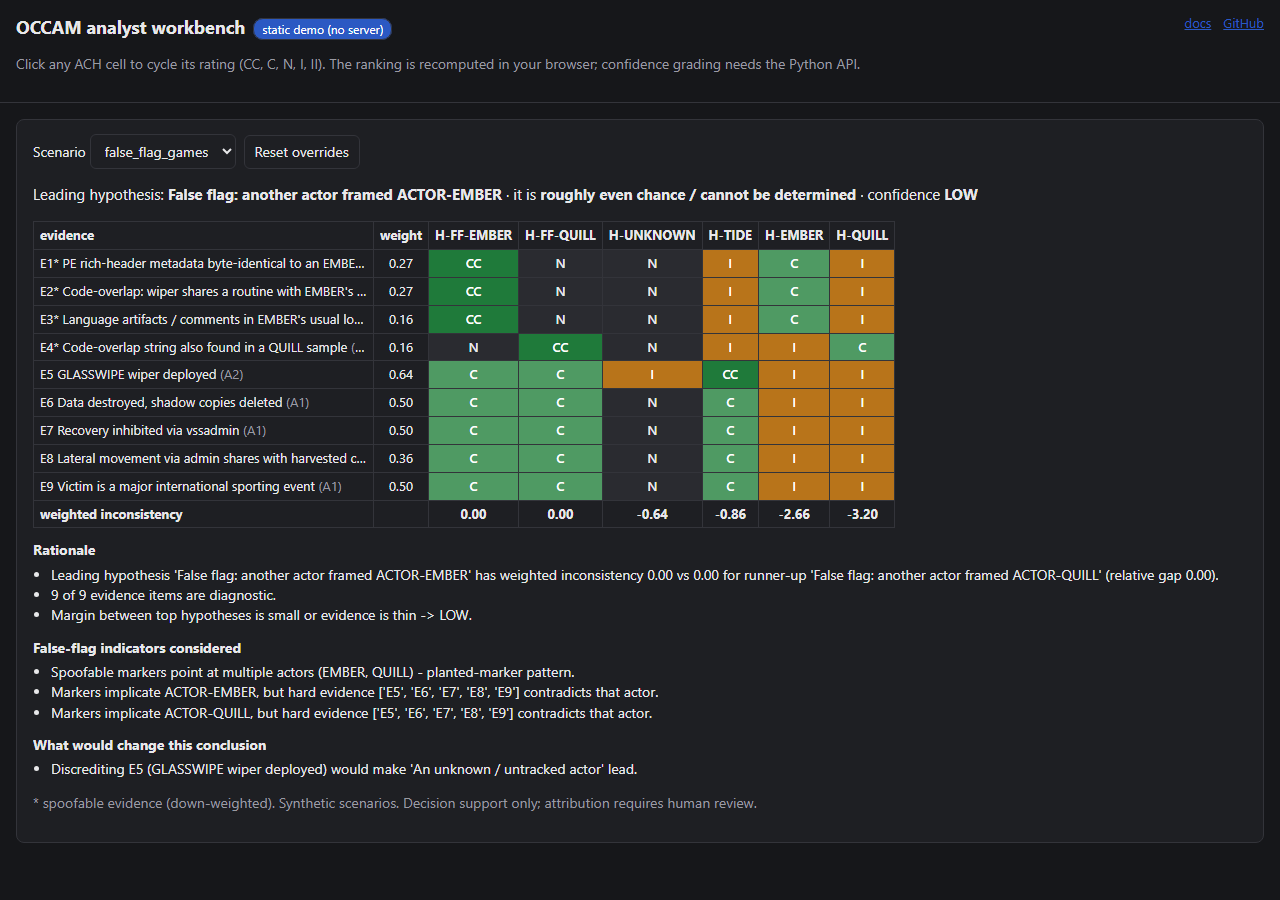Click weighted inconsistency total -3.20
The image size is (1280, 900).
(x=862, y=514)
